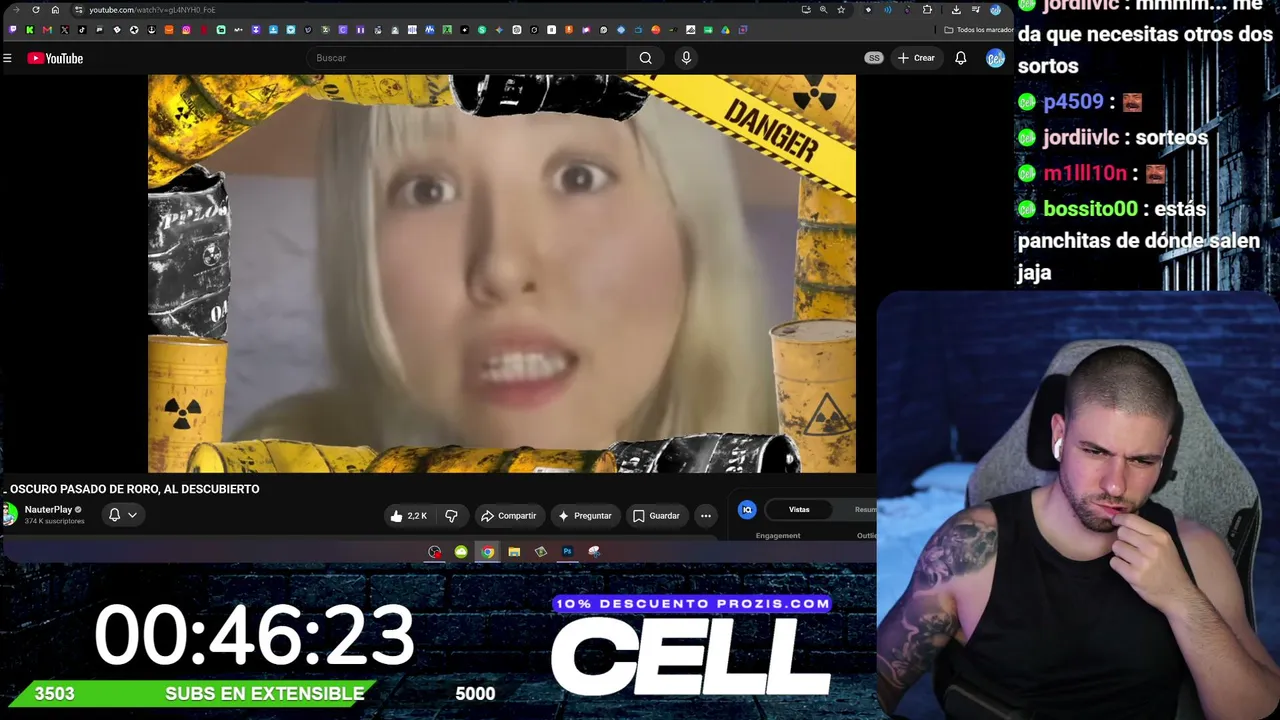Open the TikTok bookmark

82,30
